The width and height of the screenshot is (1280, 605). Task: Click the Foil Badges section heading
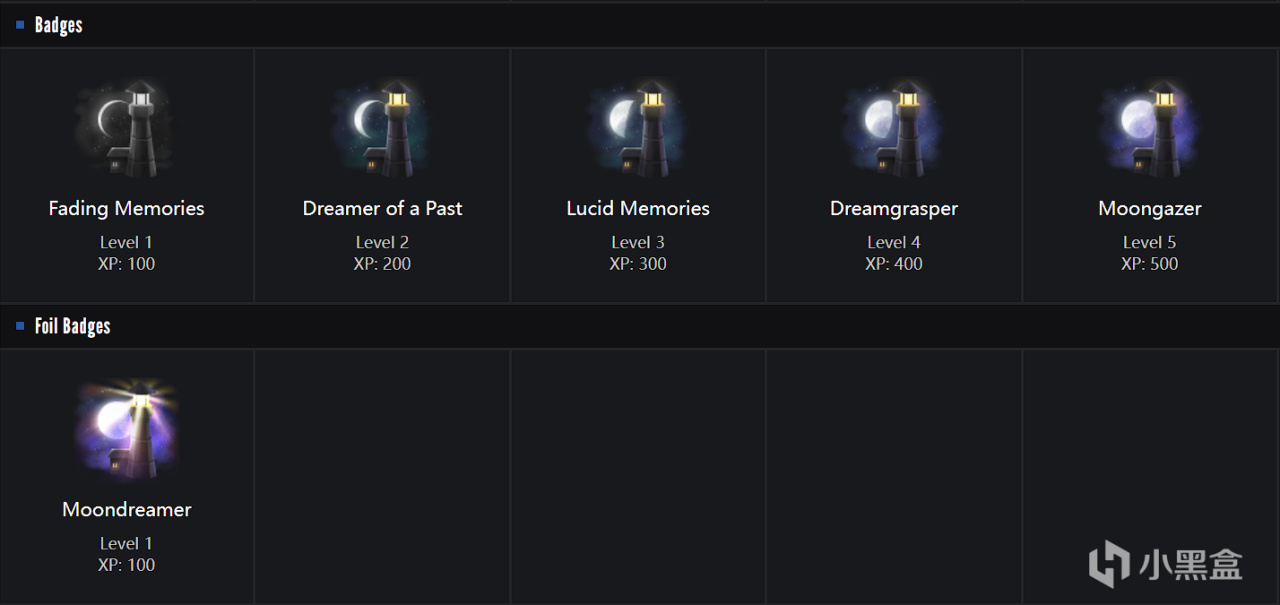tap(73, 326)
